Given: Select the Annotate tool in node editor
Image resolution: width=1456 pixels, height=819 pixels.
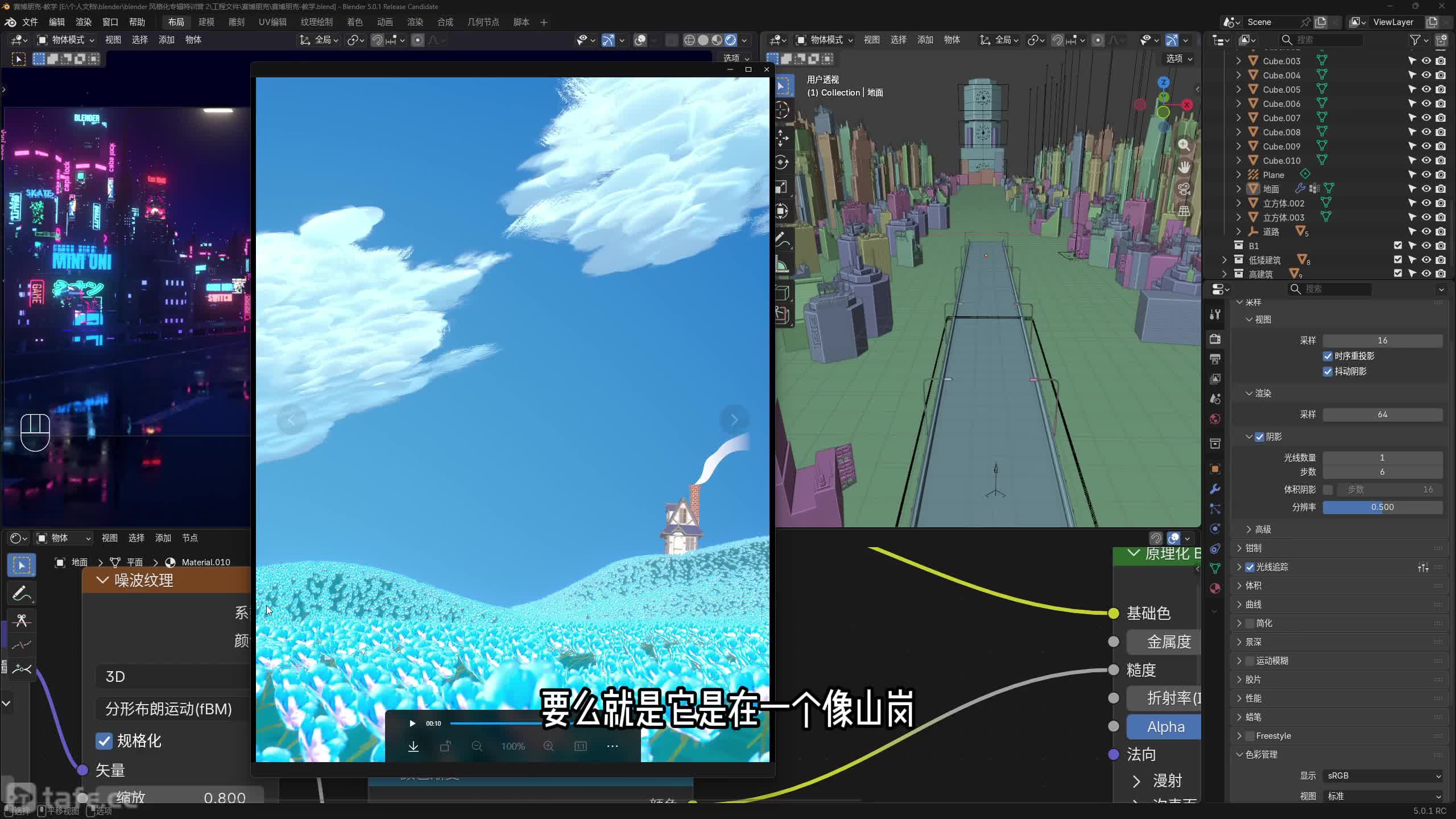Looking at the screenshot, I should coord(22,593).
